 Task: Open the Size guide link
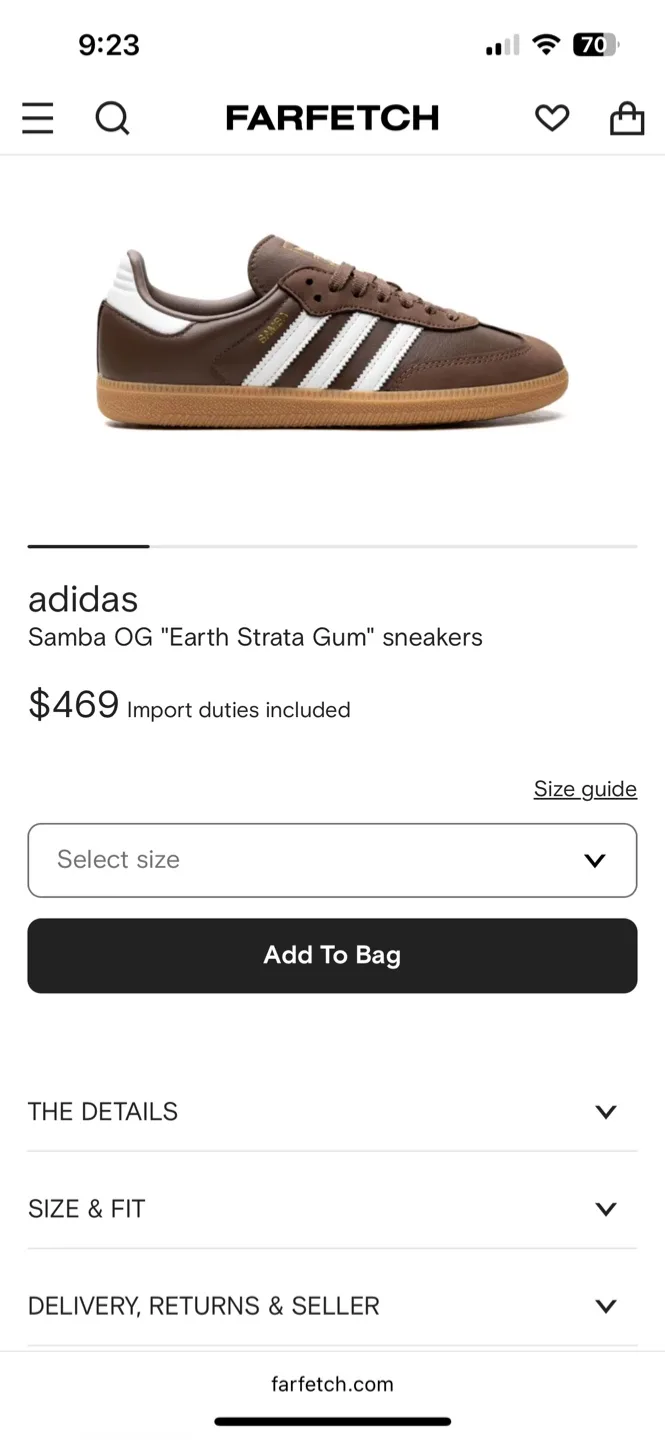point(585,789)
